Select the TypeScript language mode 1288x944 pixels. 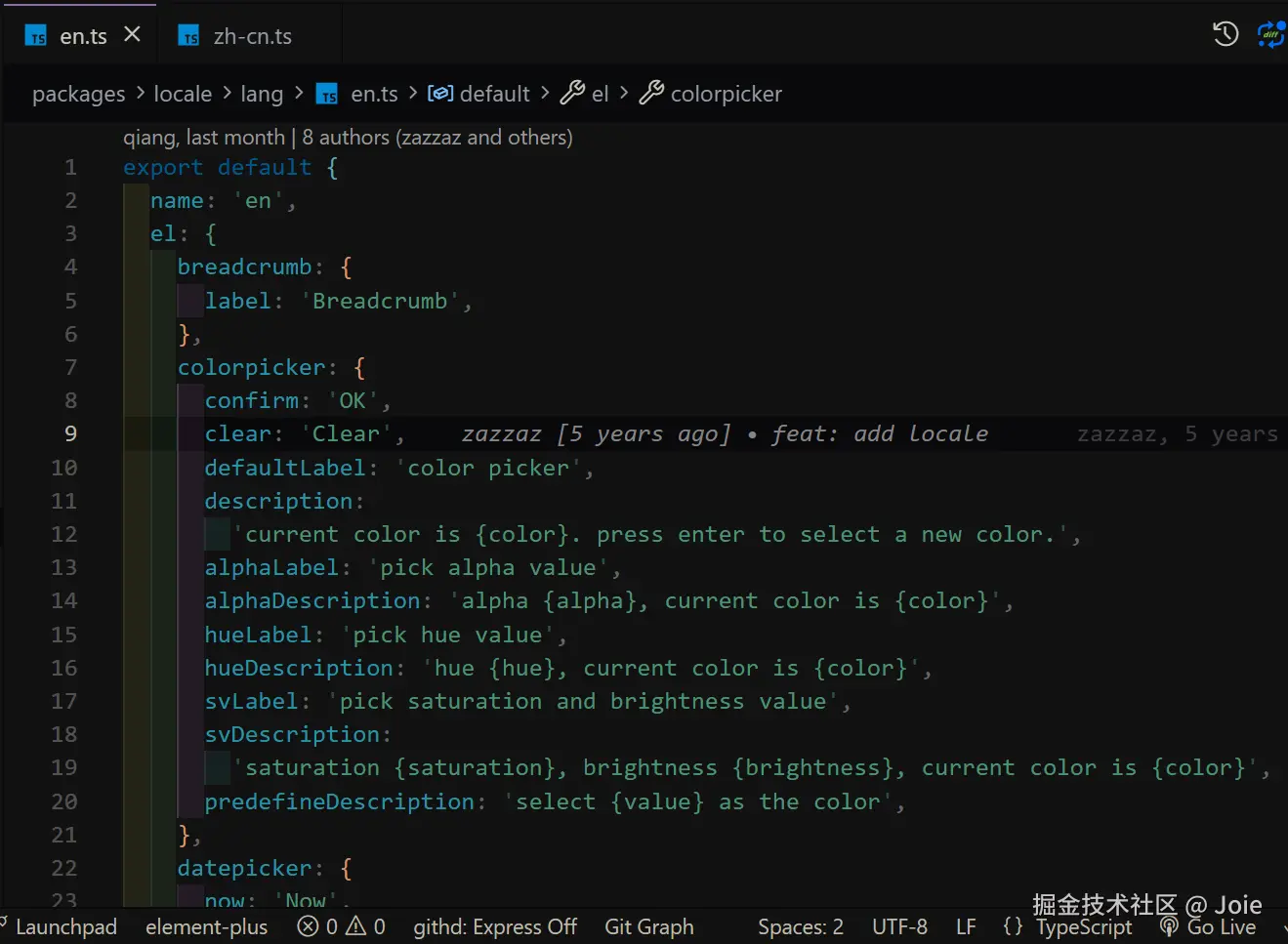pos(1084,926)
